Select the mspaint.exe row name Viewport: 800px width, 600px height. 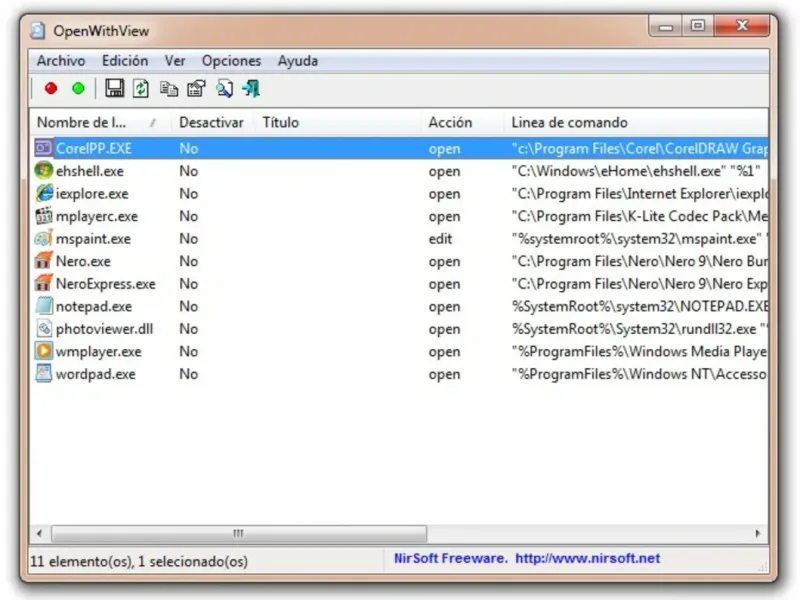point(93,239)
